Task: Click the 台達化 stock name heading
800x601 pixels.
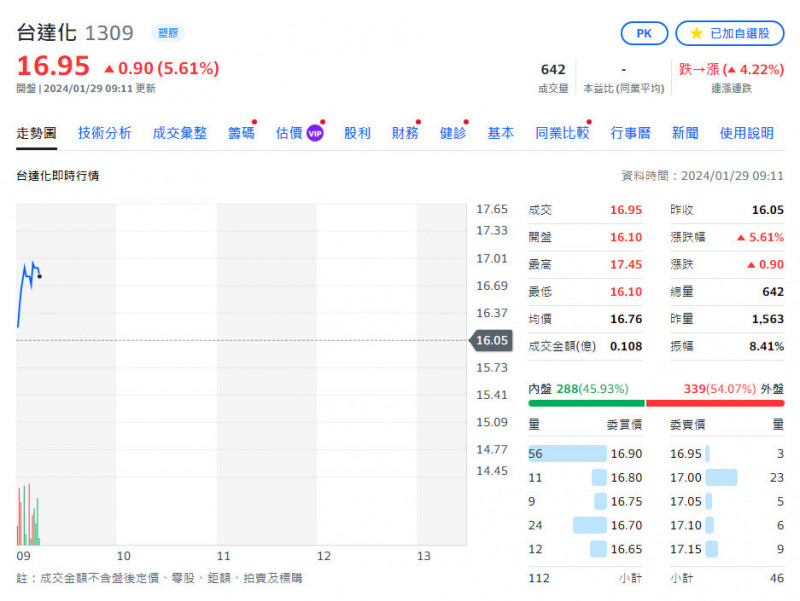Action: click(46, 33)
